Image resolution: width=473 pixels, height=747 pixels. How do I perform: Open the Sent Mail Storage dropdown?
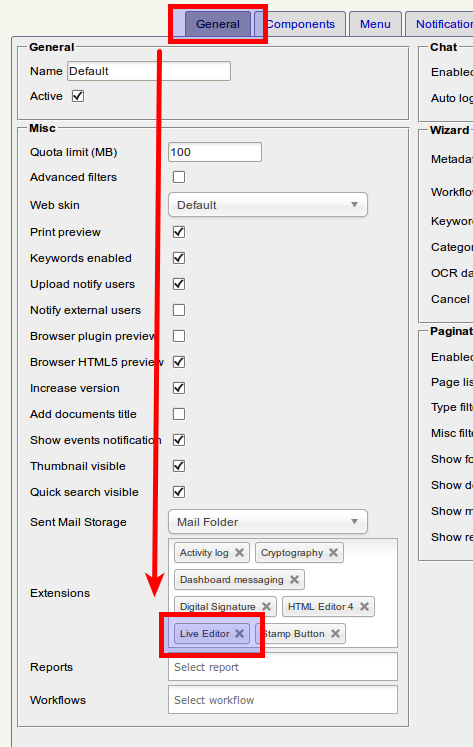(x=268, y=522)
